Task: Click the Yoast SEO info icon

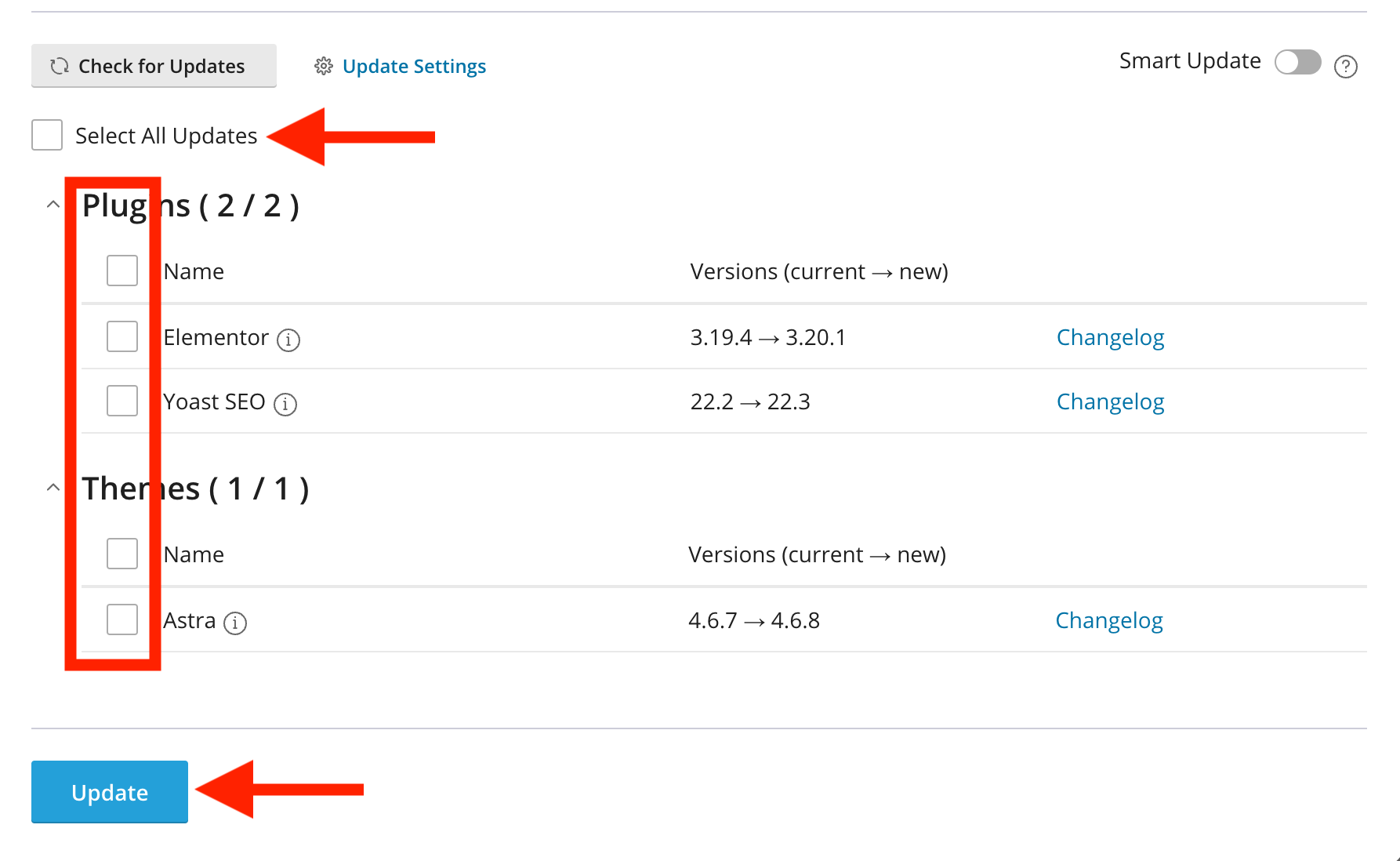Action: pyautogui.click(x=285, y=404)
